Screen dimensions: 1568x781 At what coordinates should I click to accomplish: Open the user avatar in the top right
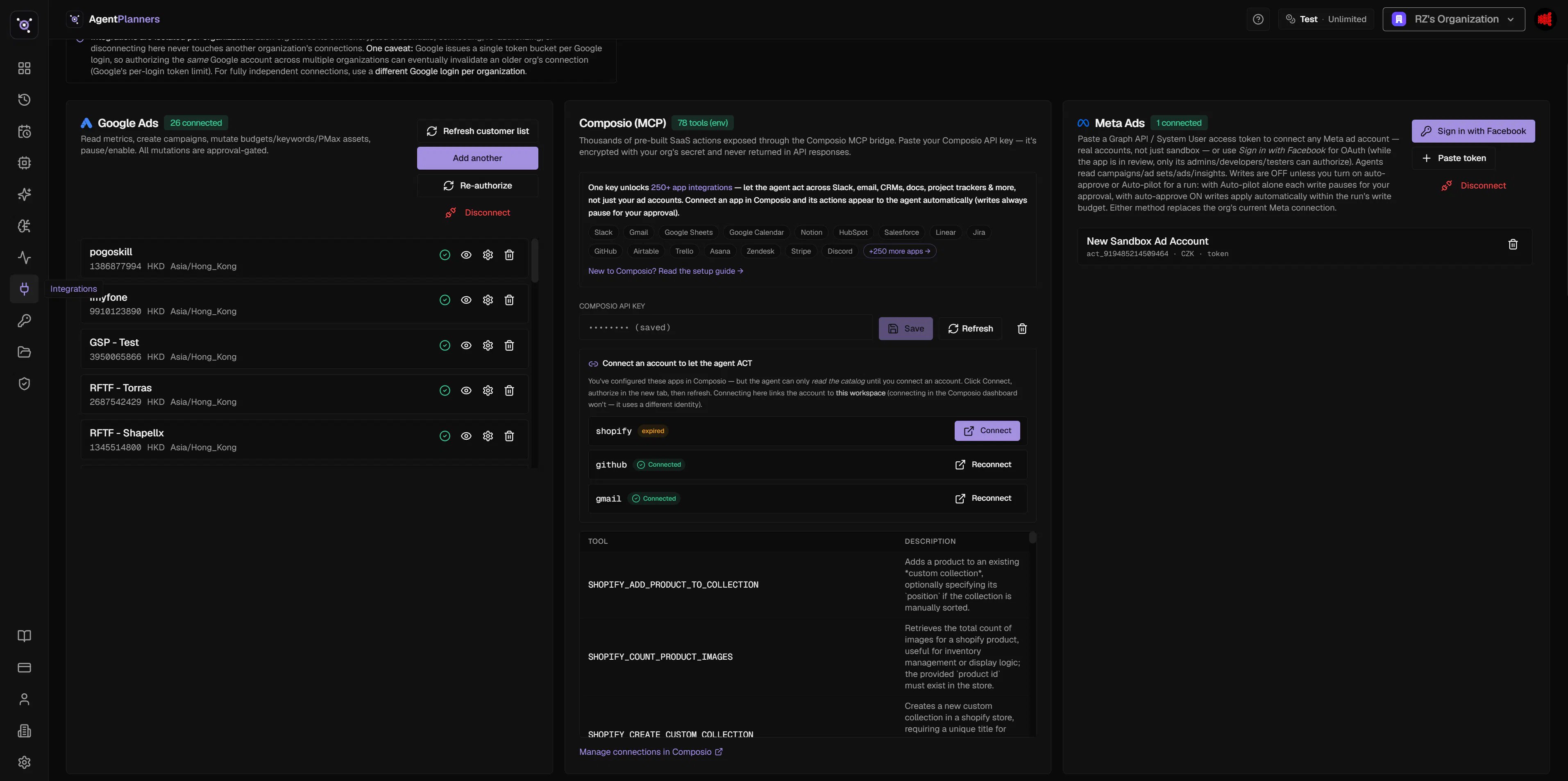pos(1545,20)
